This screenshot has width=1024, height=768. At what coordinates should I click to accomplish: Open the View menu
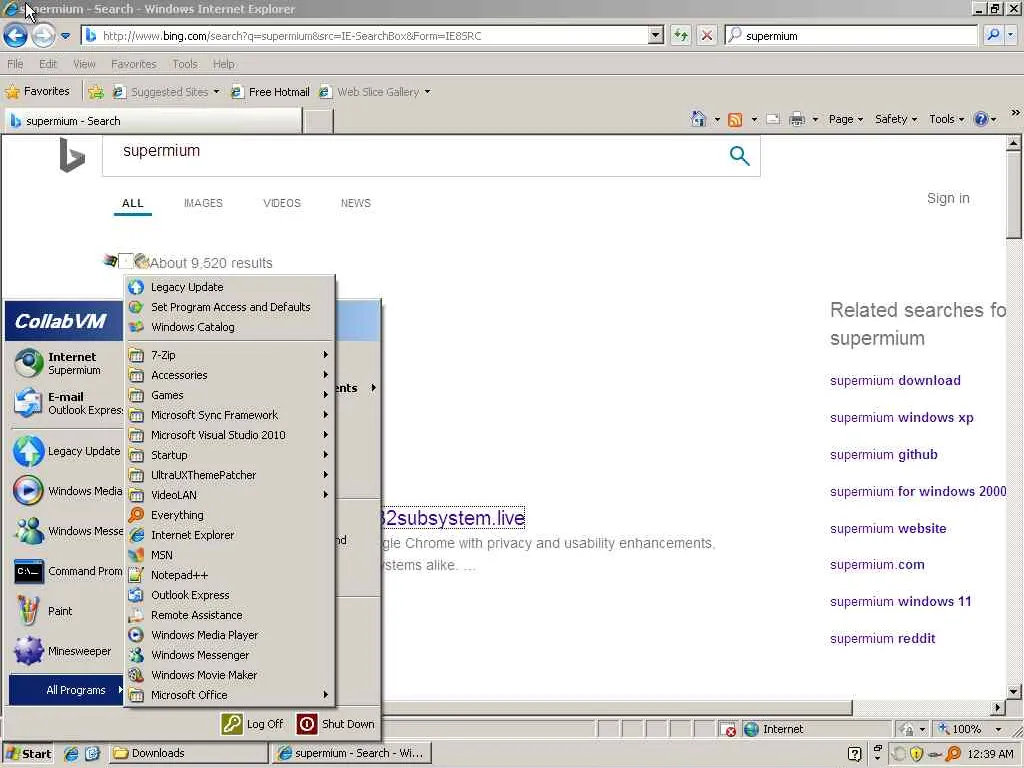coord(84,64)
